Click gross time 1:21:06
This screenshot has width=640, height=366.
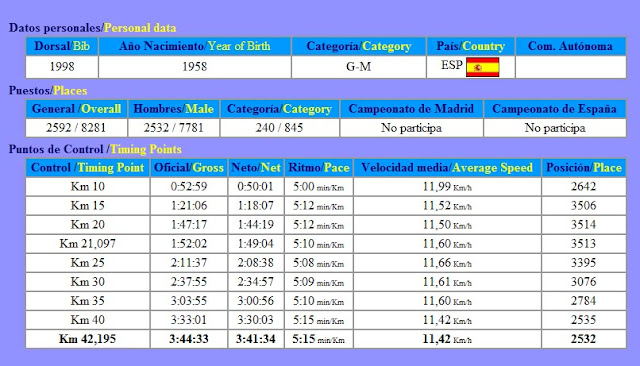pyautogui.click(x=189, y=206)
